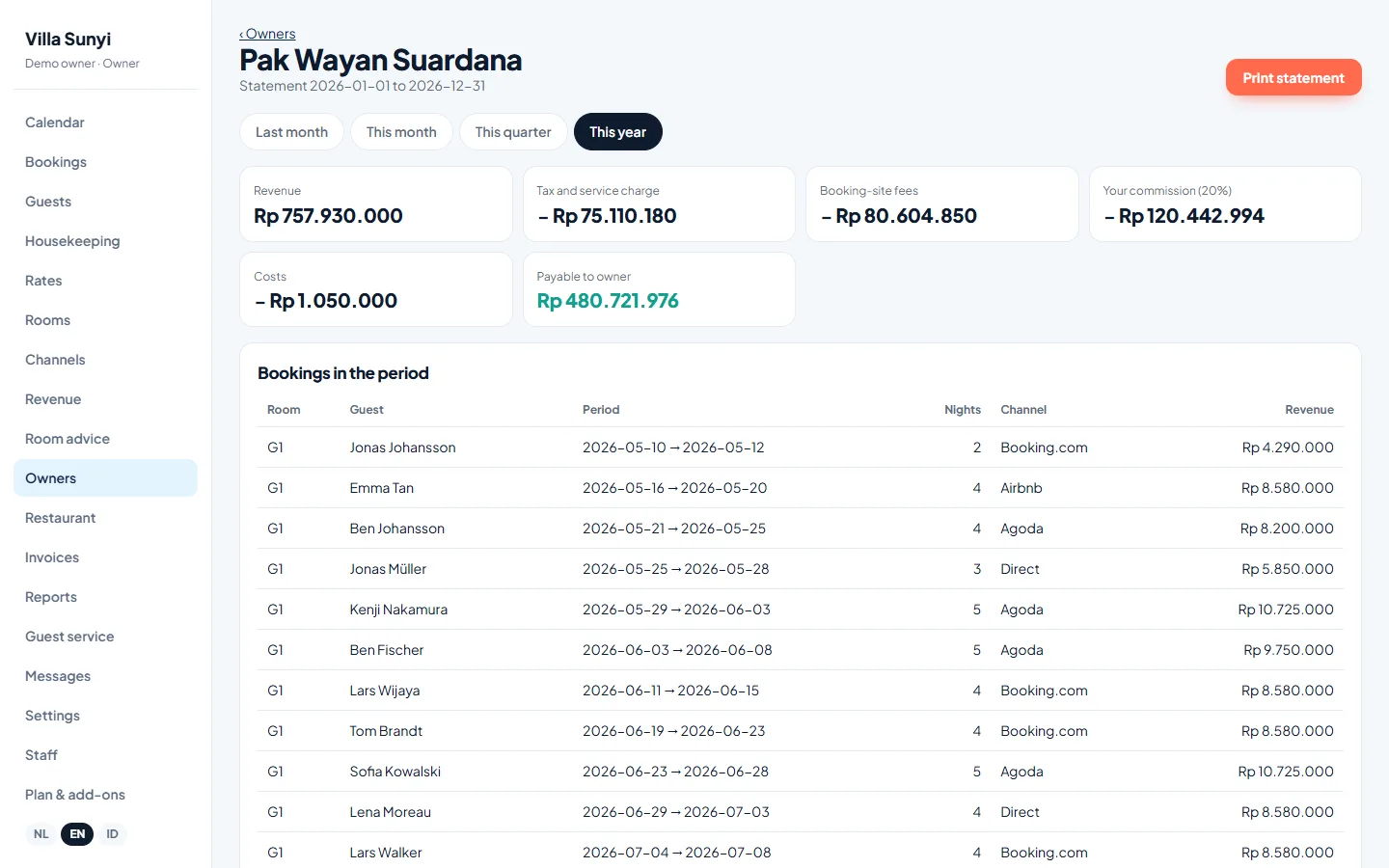The image size is (1389, 868).
Task: Select the This quarter period filter
Action: point(513,132)
